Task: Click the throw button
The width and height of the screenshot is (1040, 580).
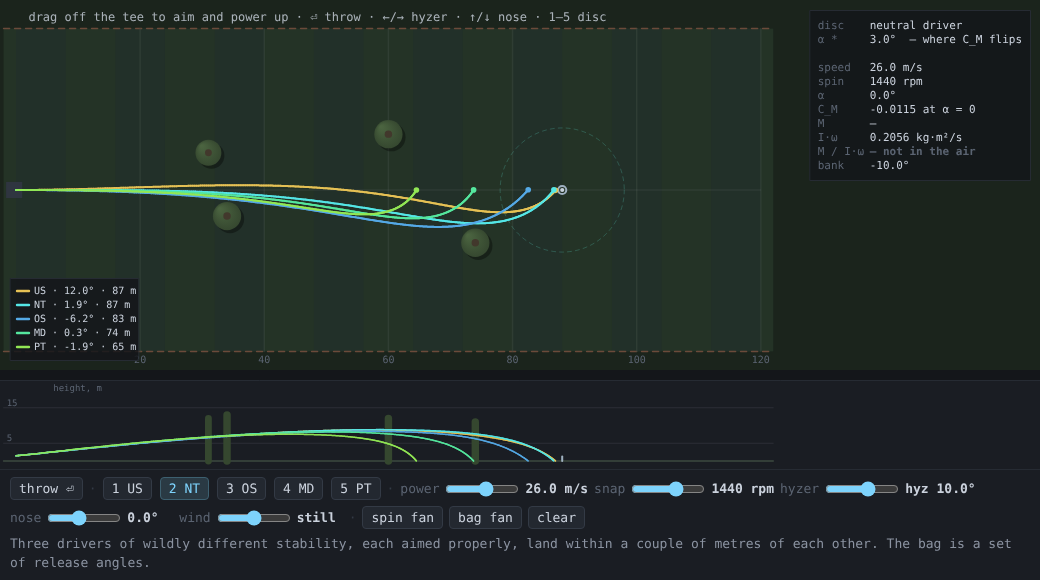Action: [46, 488]
